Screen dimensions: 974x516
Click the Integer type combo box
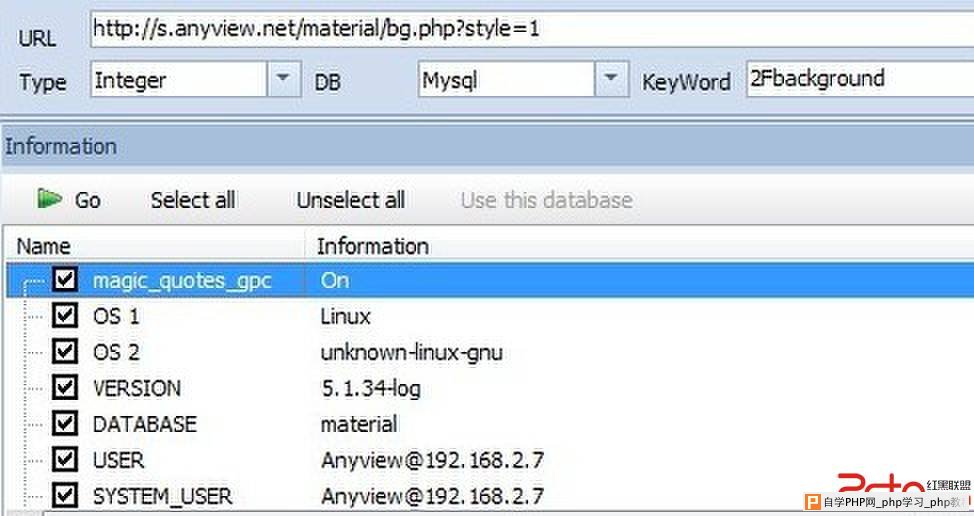tap(179, 79)
